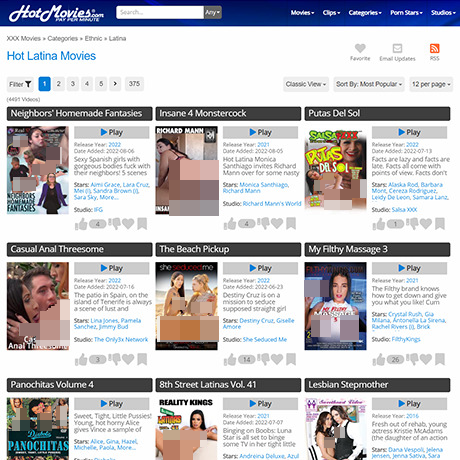Bookmark Insane 4 Monstercock
460x460 pixels.
[291, 224]
